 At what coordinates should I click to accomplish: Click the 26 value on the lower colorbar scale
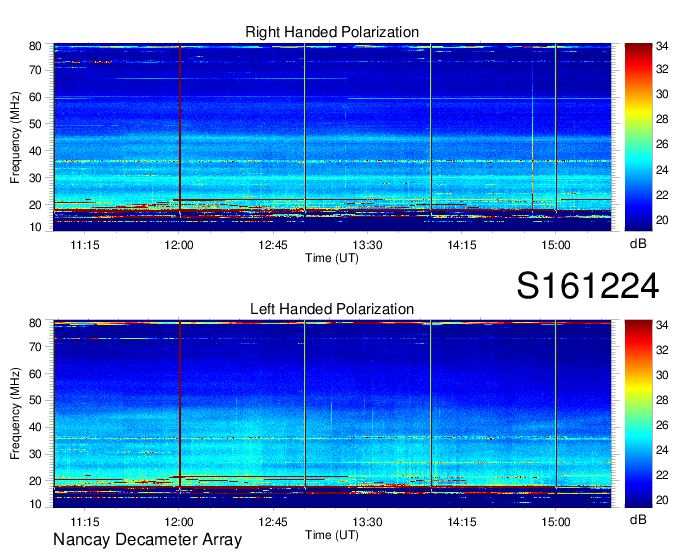coord(662,425)
